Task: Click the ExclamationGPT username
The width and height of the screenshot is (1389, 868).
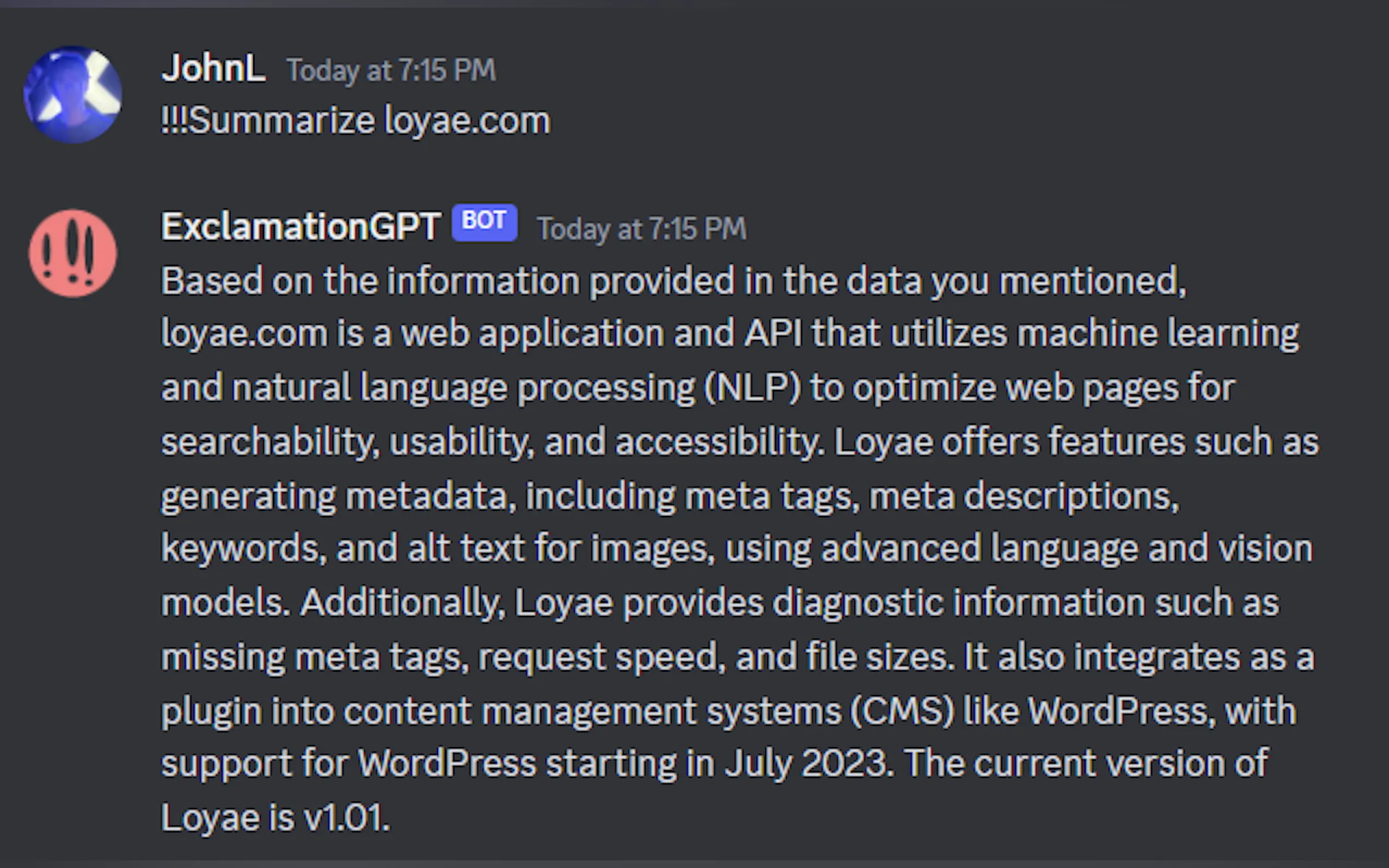Action: (301, 227)
